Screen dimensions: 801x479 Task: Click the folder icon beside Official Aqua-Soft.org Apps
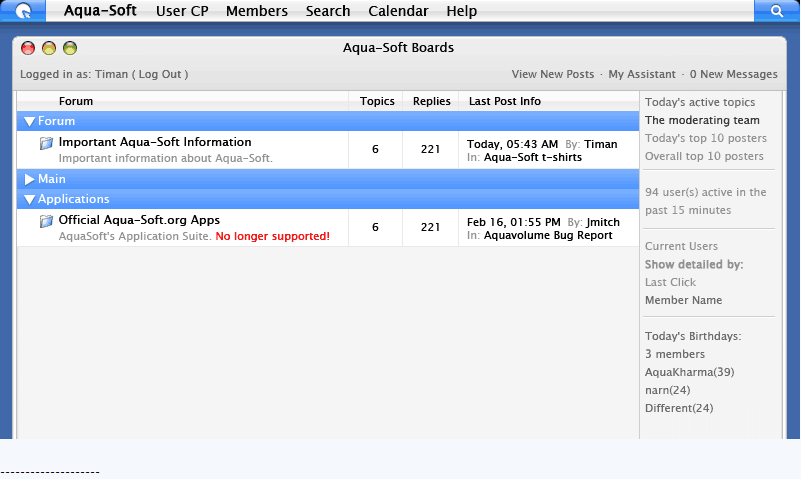pos(46,221)
